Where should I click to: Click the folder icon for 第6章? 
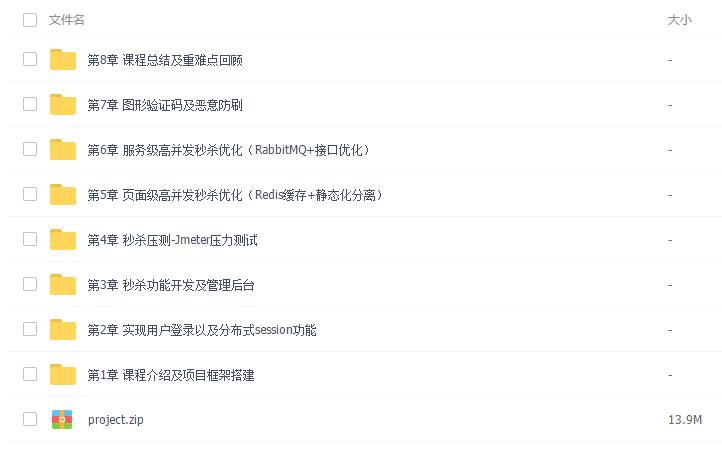(x=63, y=150)
